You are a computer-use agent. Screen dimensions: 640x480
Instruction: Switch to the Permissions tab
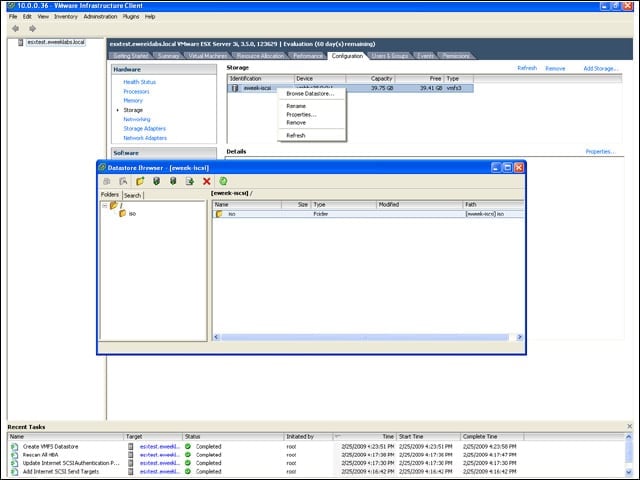pos(456,56)
